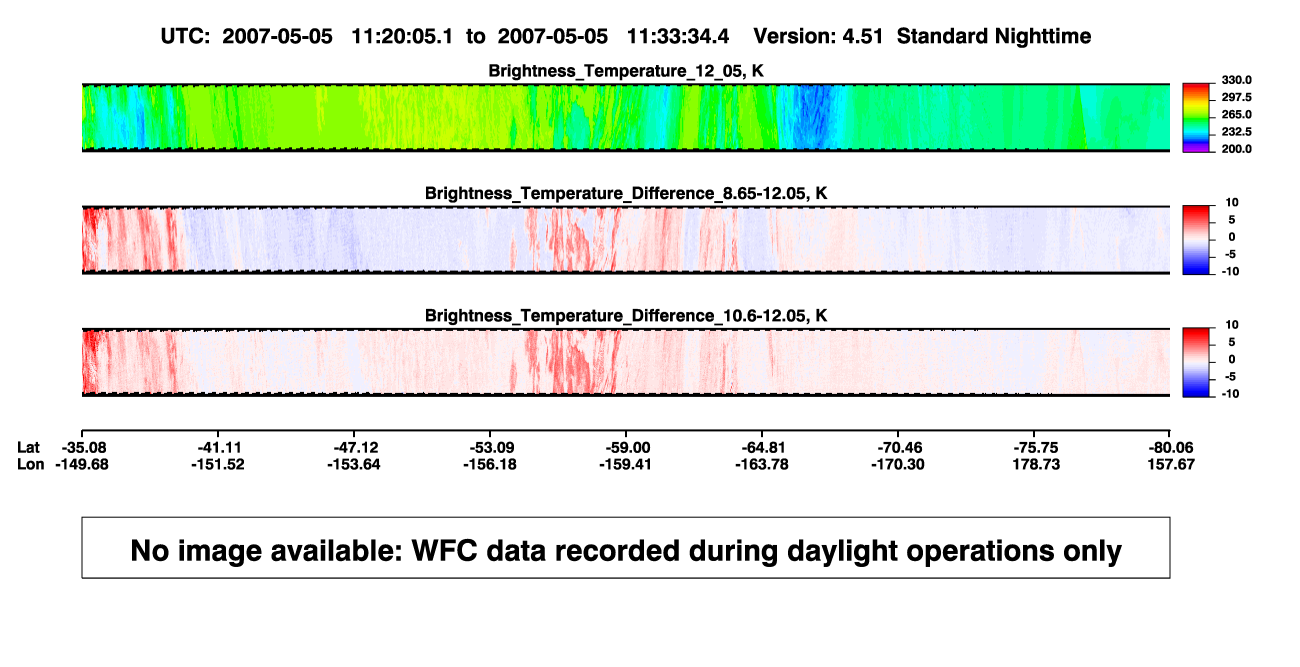
Task: Click the 265.0 colorbar label
Action: pyautogui.click(x=1235, y=114)
